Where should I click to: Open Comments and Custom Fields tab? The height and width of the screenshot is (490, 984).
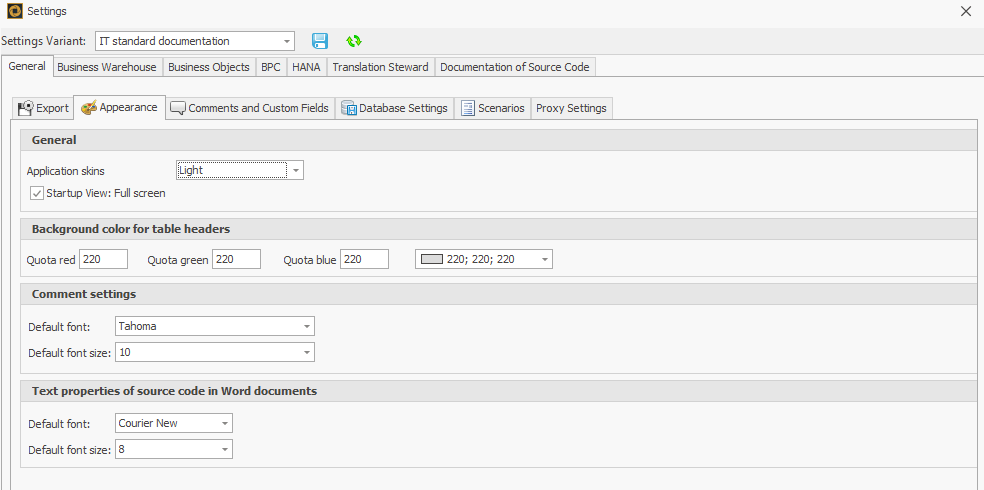coord(249,108)
